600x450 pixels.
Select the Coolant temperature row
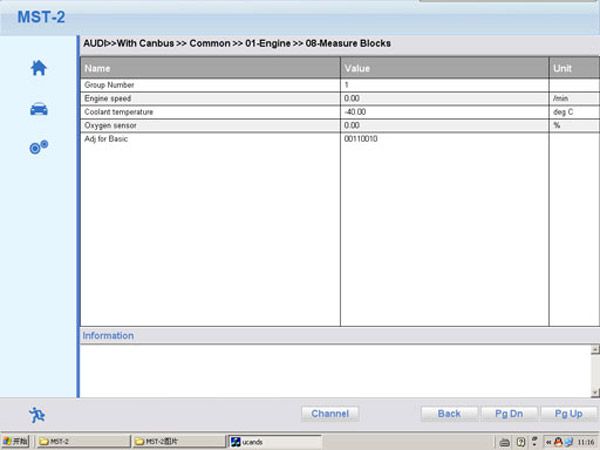210,112
